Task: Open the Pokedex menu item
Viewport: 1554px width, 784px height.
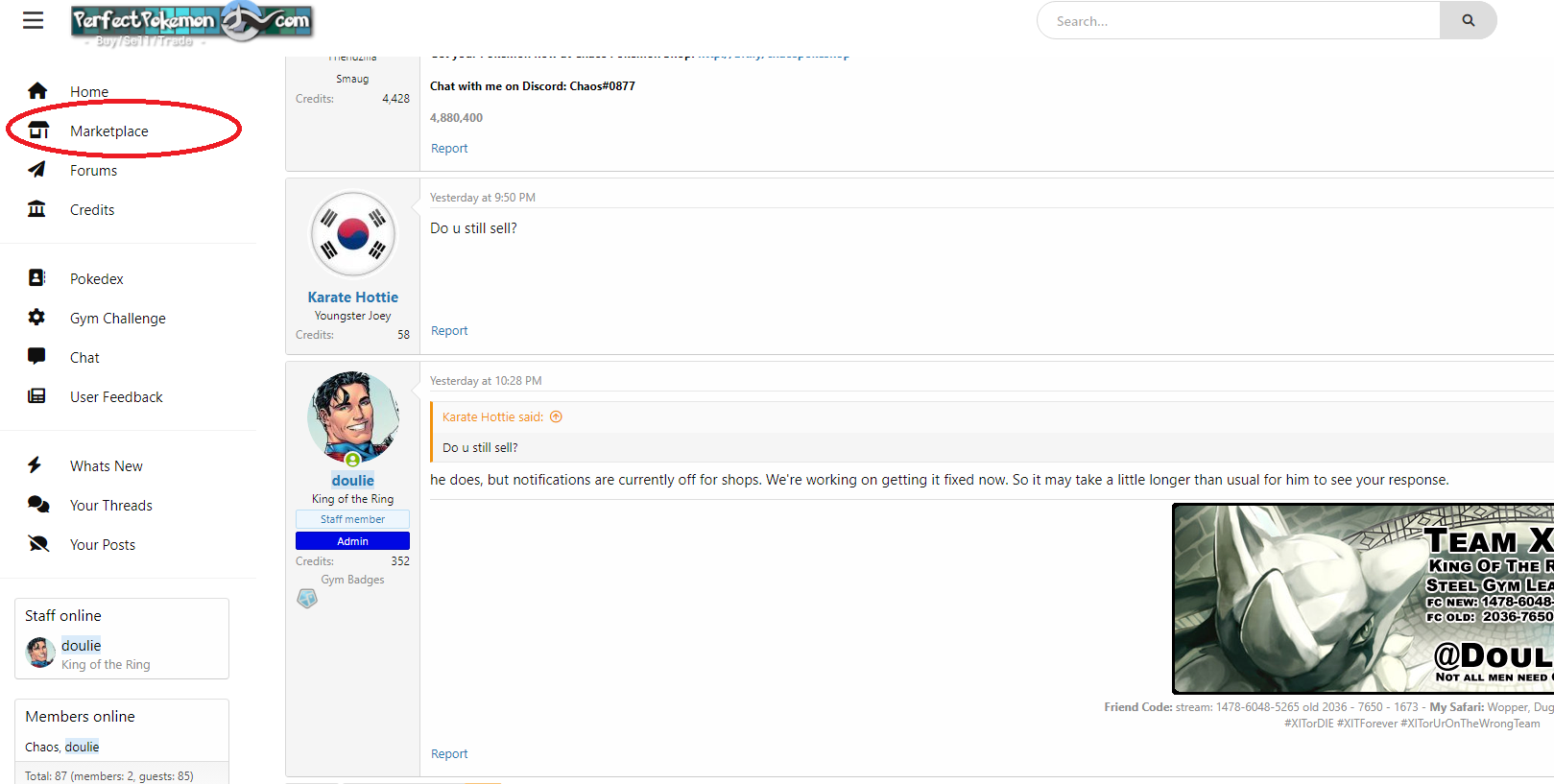Action: pyautogui.click(x=97, y=279)
